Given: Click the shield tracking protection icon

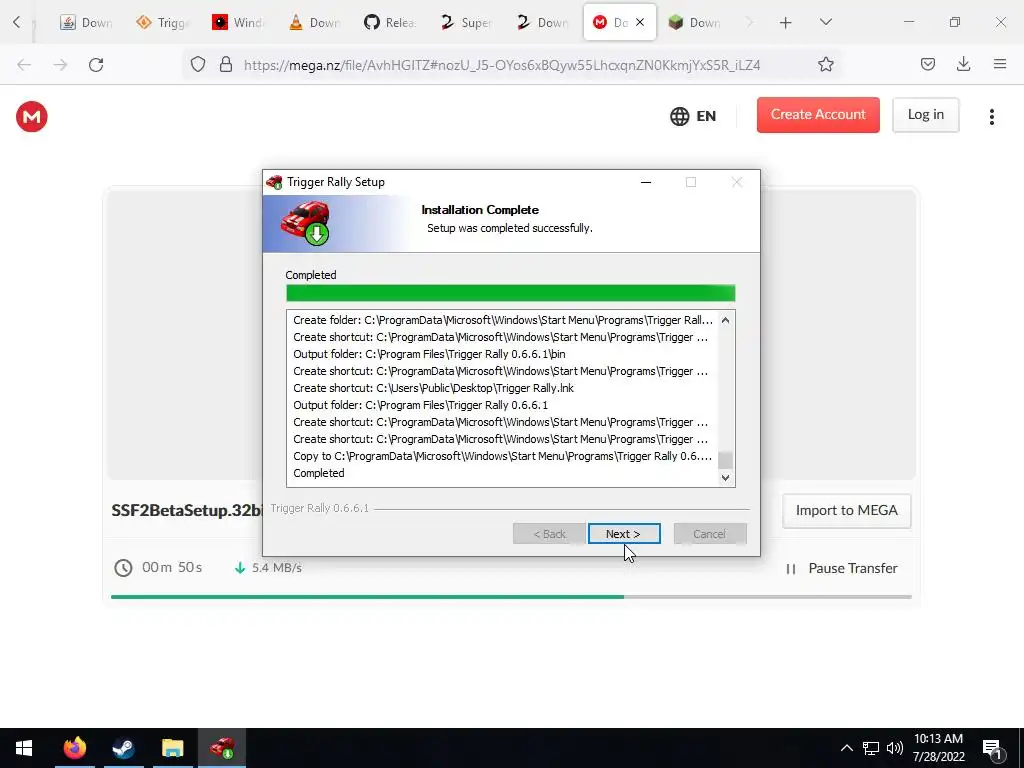Looking at the screenshot, I should coord(198,65).
